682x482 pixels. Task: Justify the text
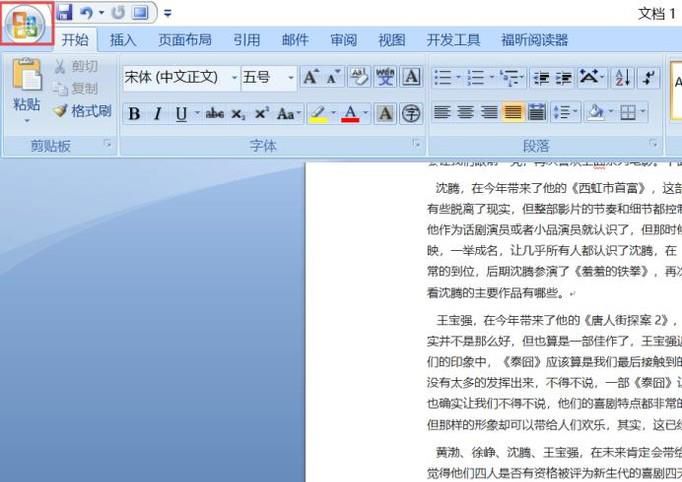pyautogui.click(x=513, y=113)
